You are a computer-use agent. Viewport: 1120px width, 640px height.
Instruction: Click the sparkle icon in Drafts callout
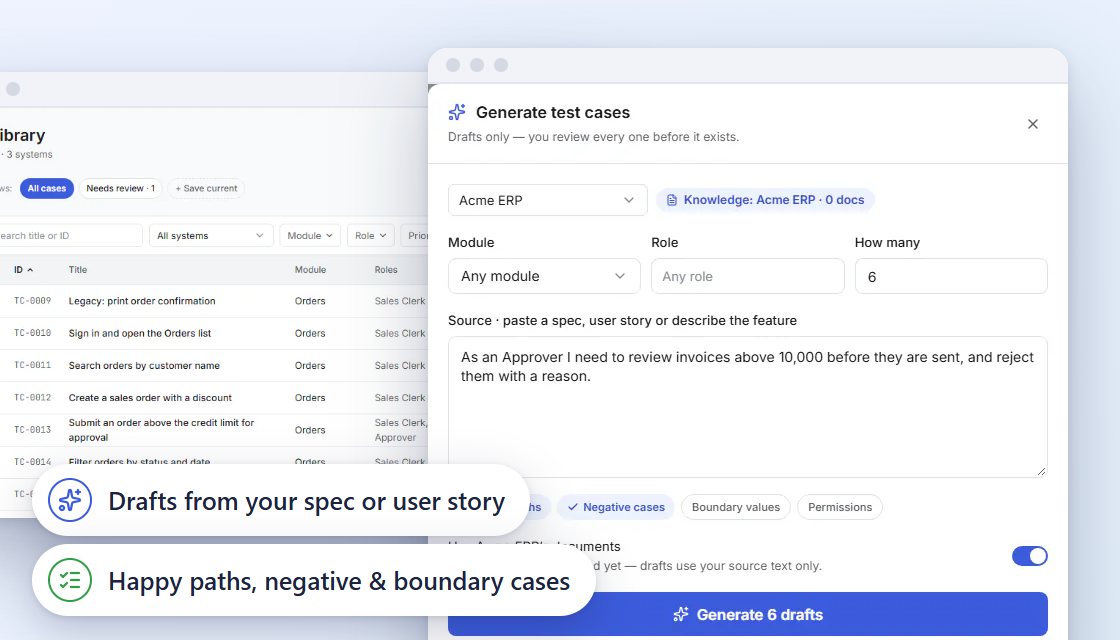click(70, 500)
